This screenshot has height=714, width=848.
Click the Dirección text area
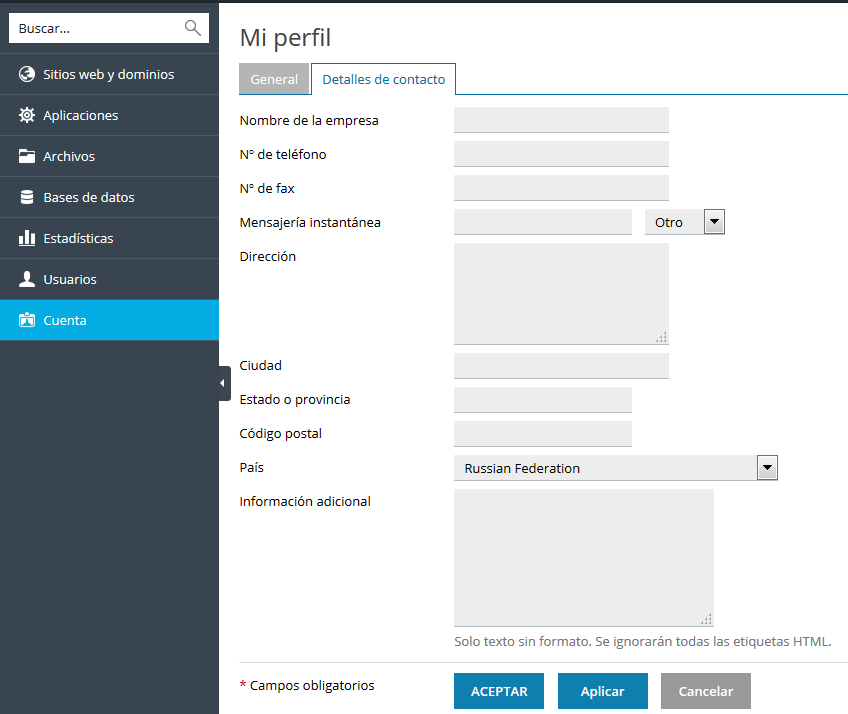pos(561,294)
